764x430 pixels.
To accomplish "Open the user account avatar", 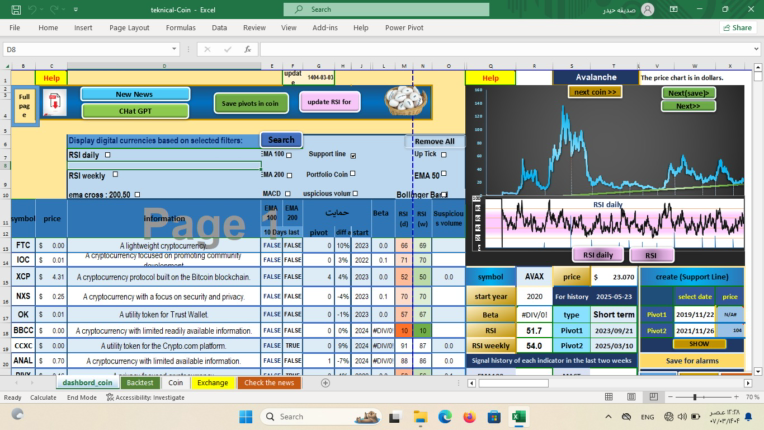I will point(648,9).
